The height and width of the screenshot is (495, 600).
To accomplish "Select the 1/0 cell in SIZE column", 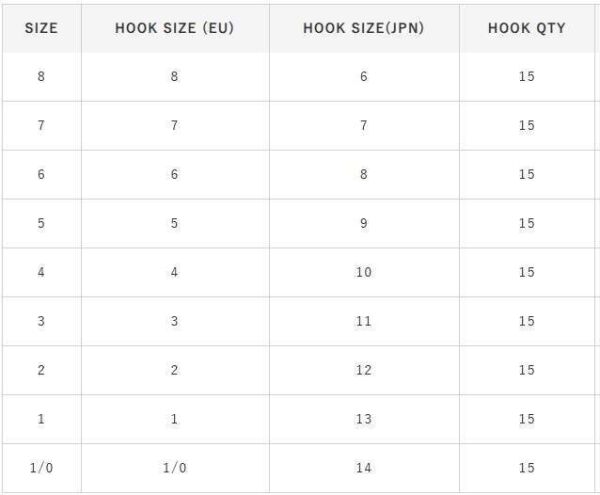I will click(x=41, y=468).
